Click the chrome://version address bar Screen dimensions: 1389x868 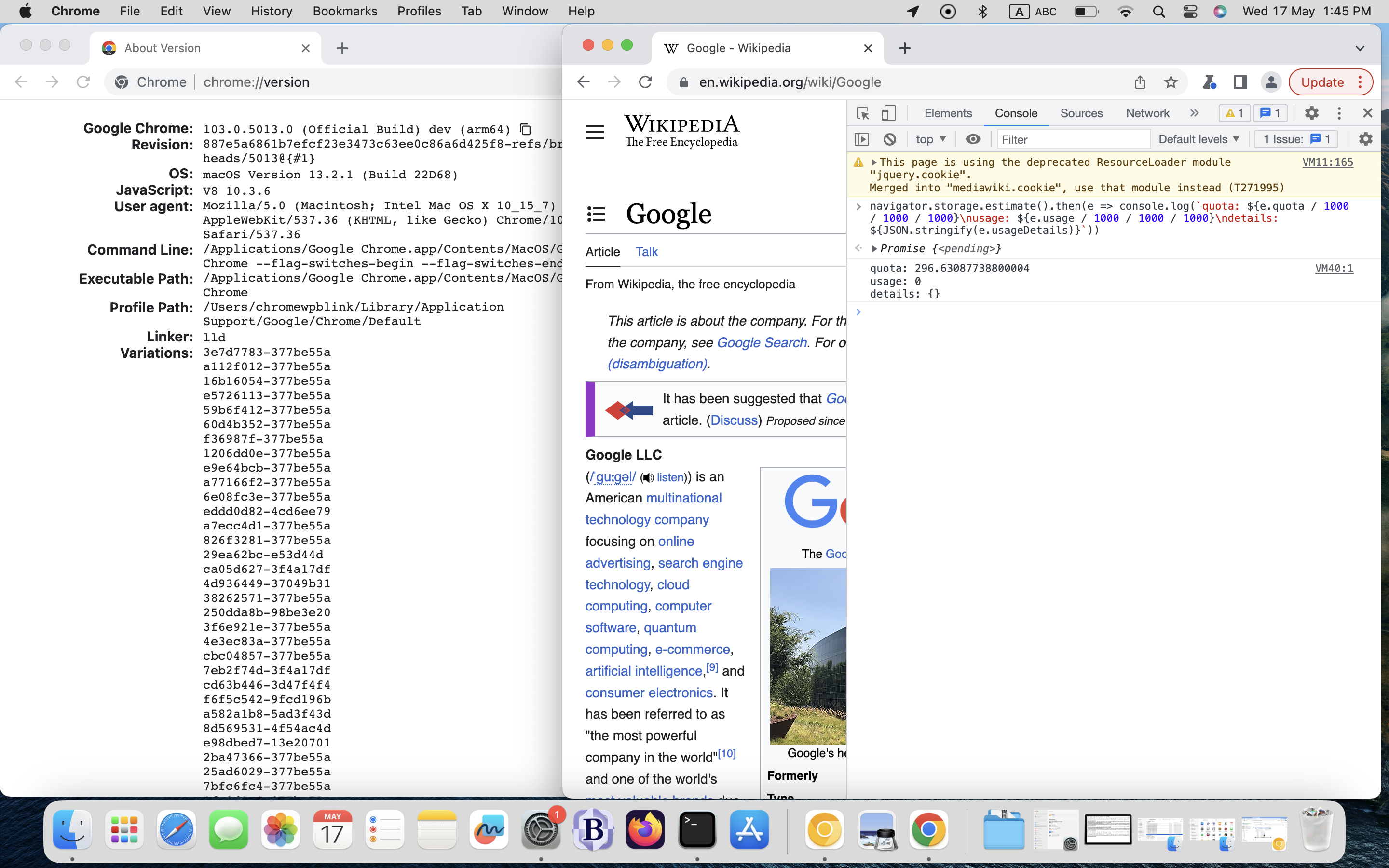click(333, 82)
